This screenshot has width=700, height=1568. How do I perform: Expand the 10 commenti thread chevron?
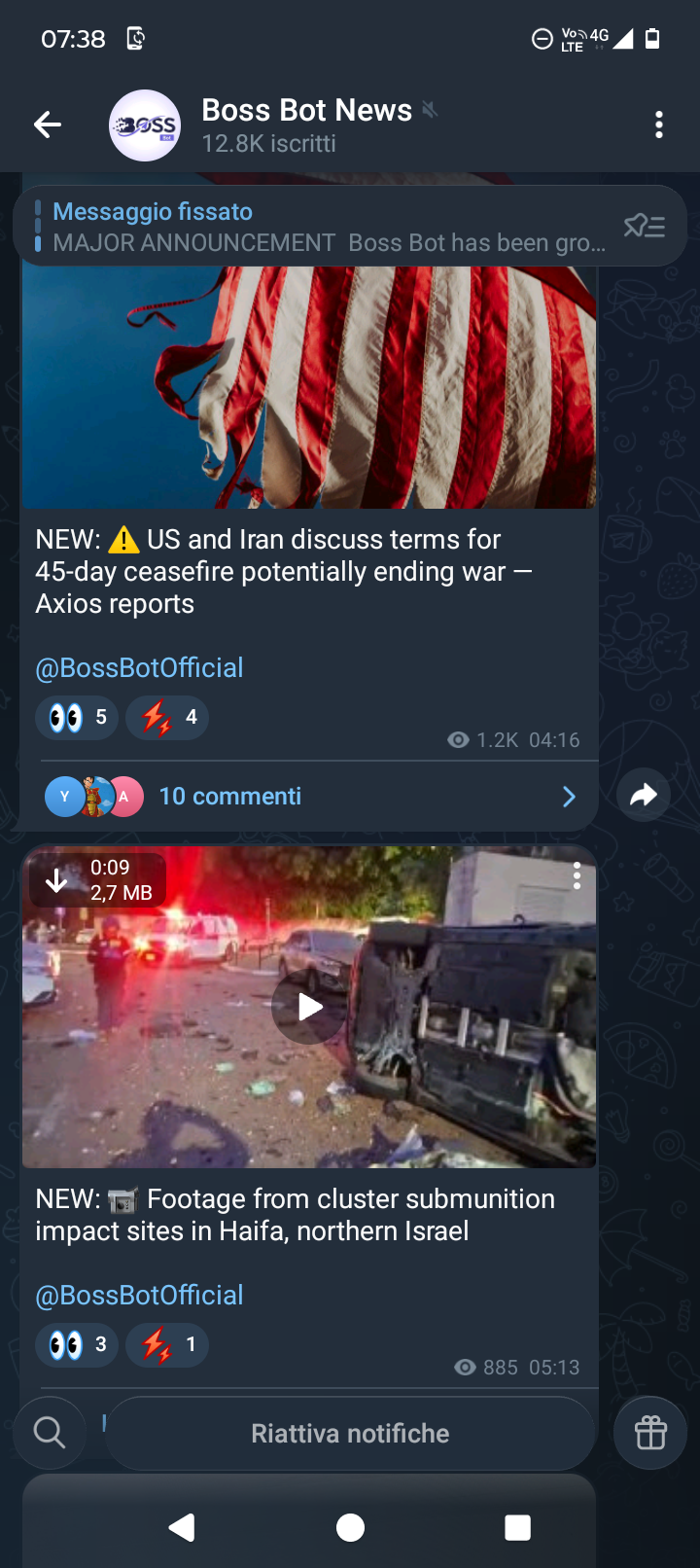pos(570,797)
